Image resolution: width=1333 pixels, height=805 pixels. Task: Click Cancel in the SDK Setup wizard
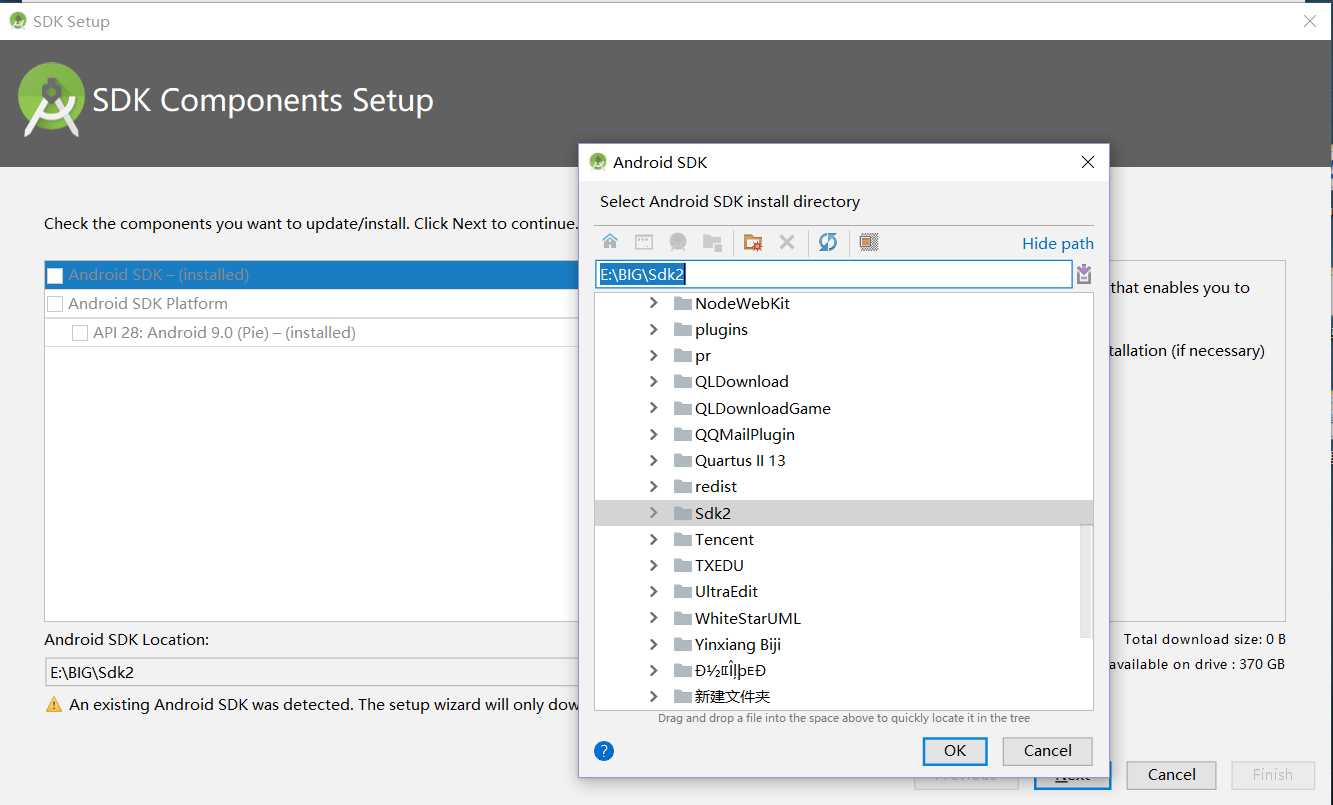pyautogui.click(x=1171, y=774)
